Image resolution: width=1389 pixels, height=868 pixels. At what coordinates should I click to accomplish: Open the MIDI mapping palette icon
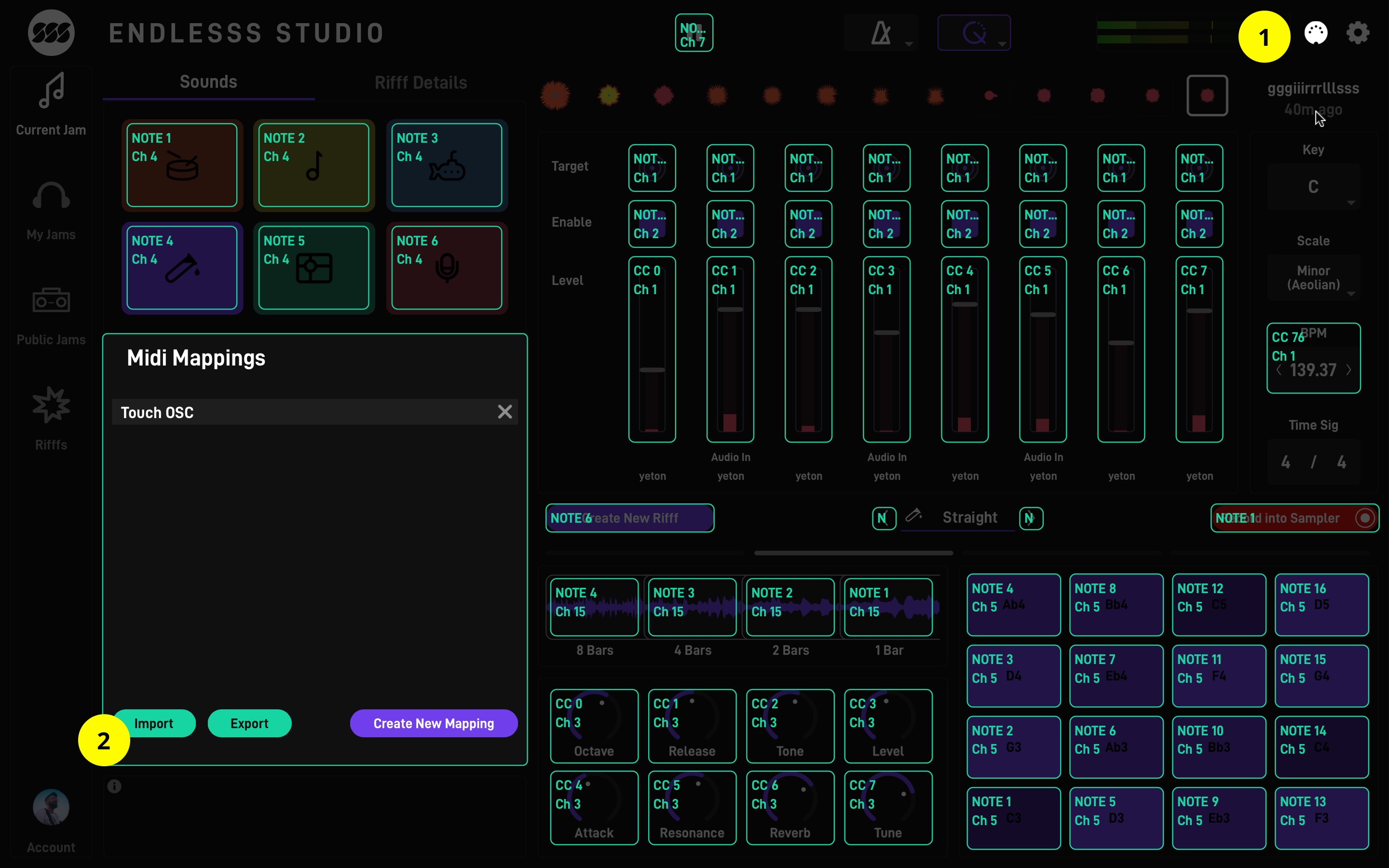pyautogui.click(x=1316, y=33)
